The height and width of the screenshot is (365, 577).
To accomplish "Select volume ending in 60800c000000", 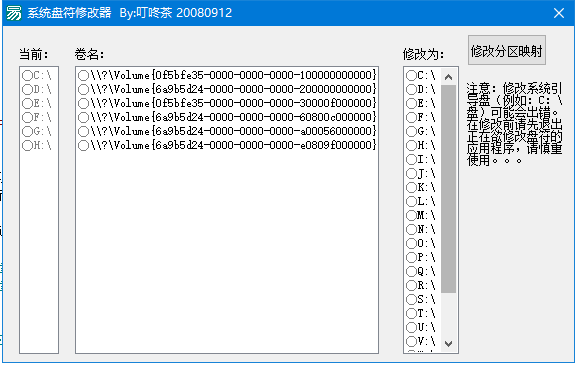I will [227, 117].
